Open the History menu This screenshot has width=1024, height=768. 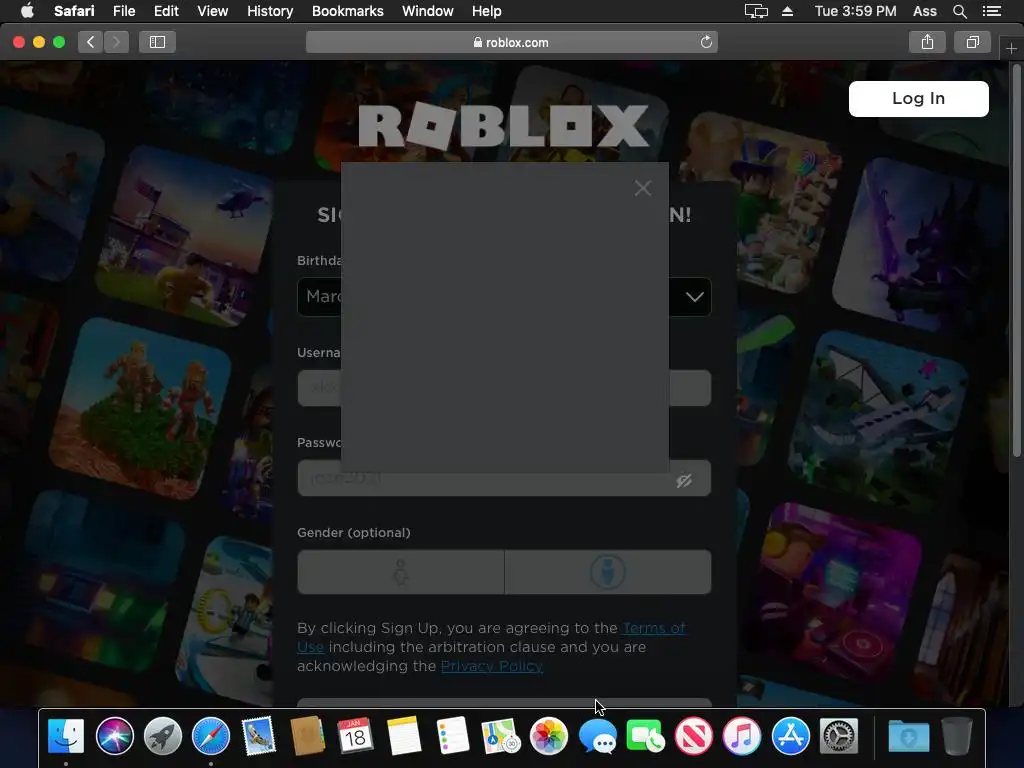[270, 11]
